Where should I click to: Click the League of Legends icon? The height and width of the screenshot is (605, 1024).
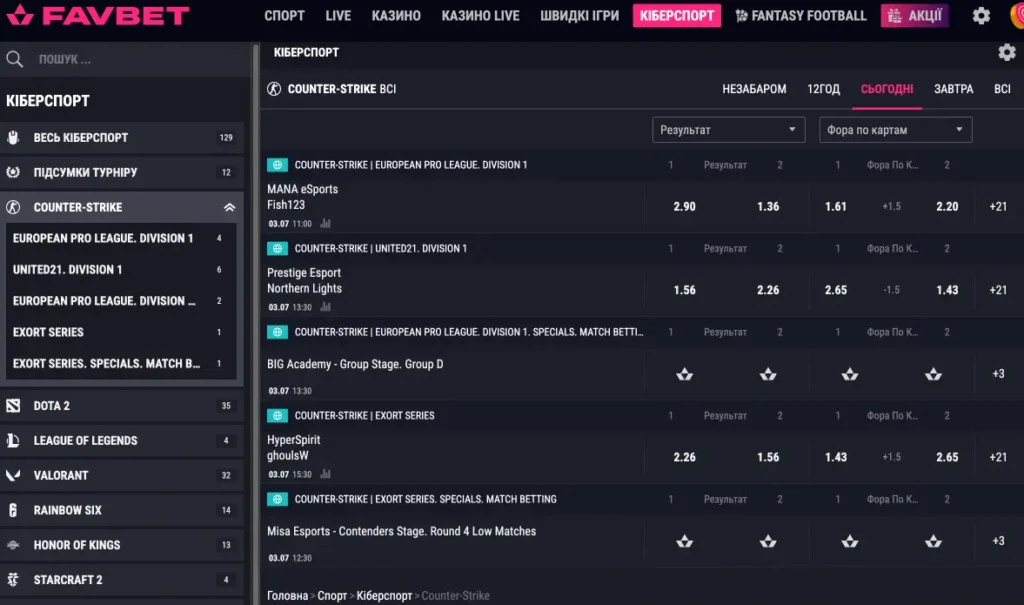[x=13, y=441]
